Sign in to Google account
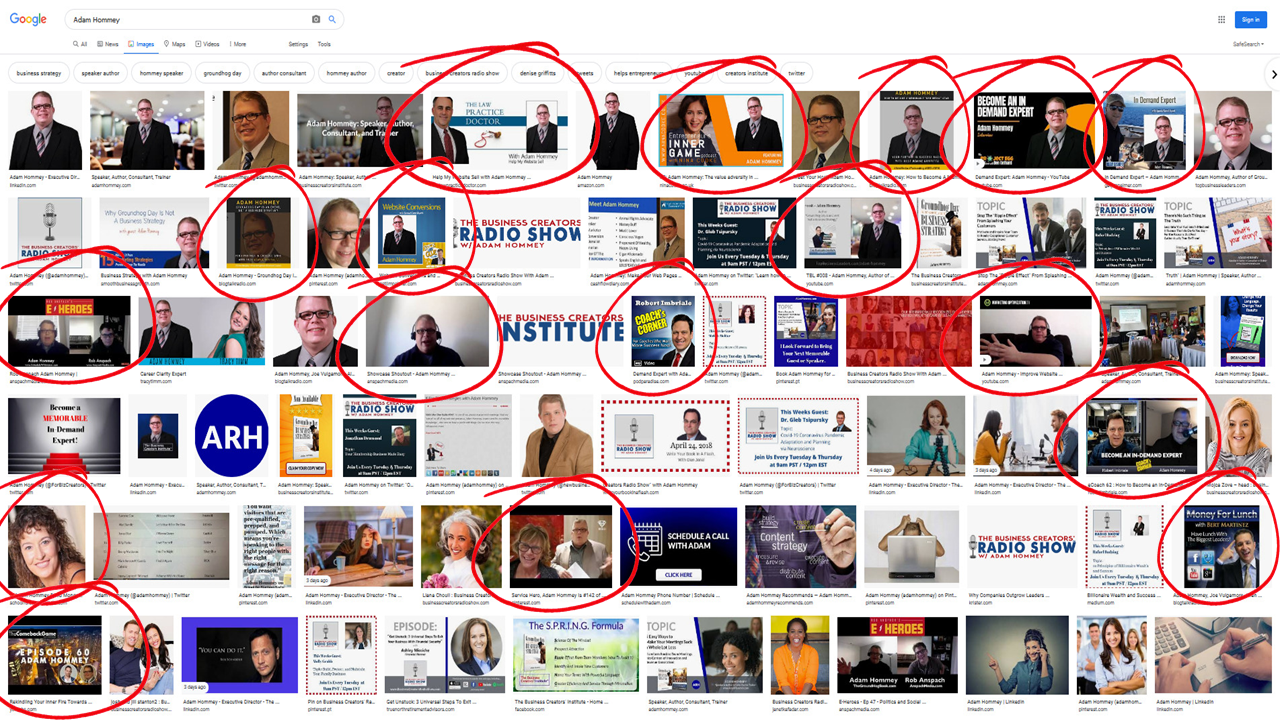The width and height of the screenshot is (1280, 720). tap(1250, 19)
